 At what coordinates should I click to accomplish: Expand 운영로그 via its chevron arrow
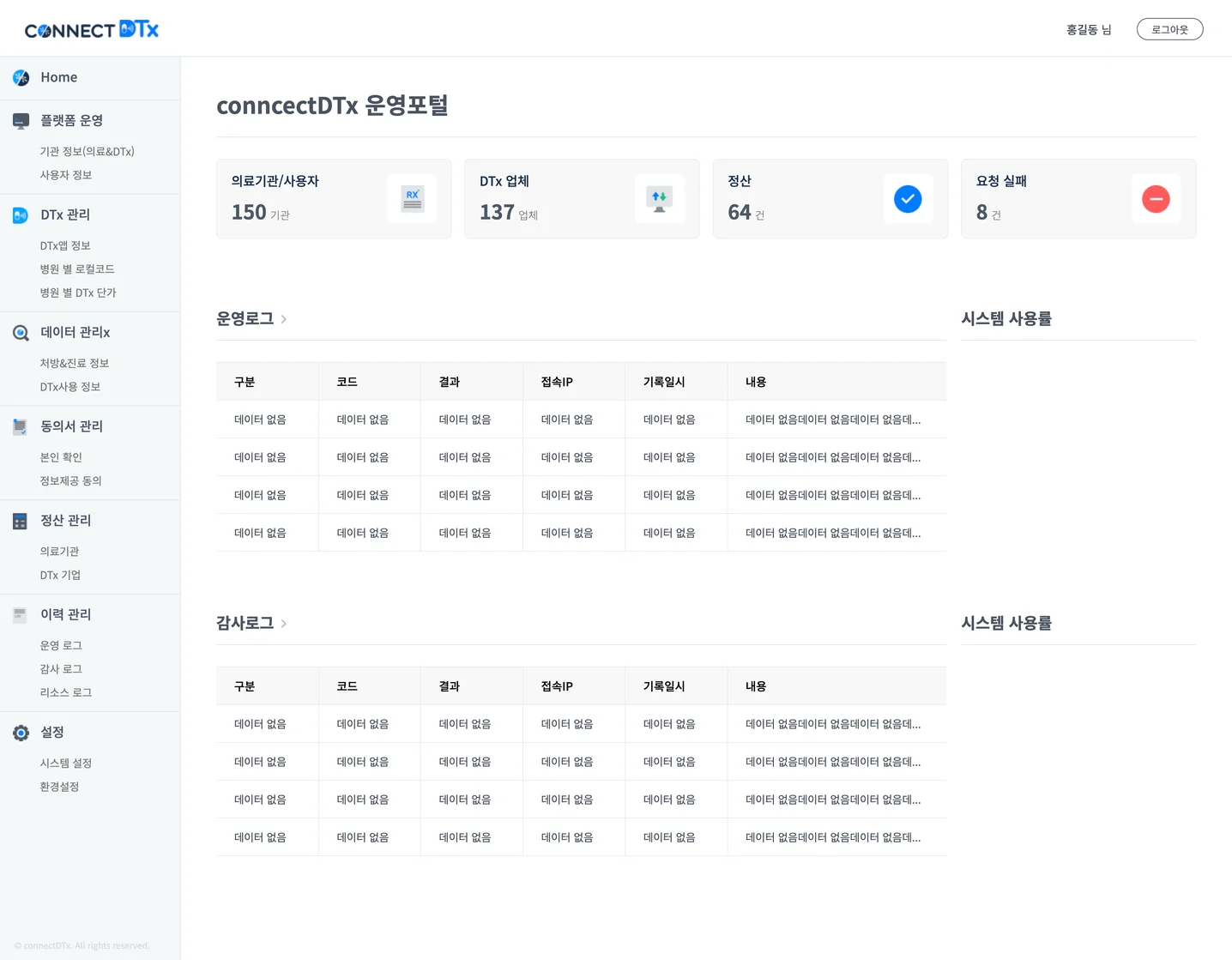pos(284,319)
